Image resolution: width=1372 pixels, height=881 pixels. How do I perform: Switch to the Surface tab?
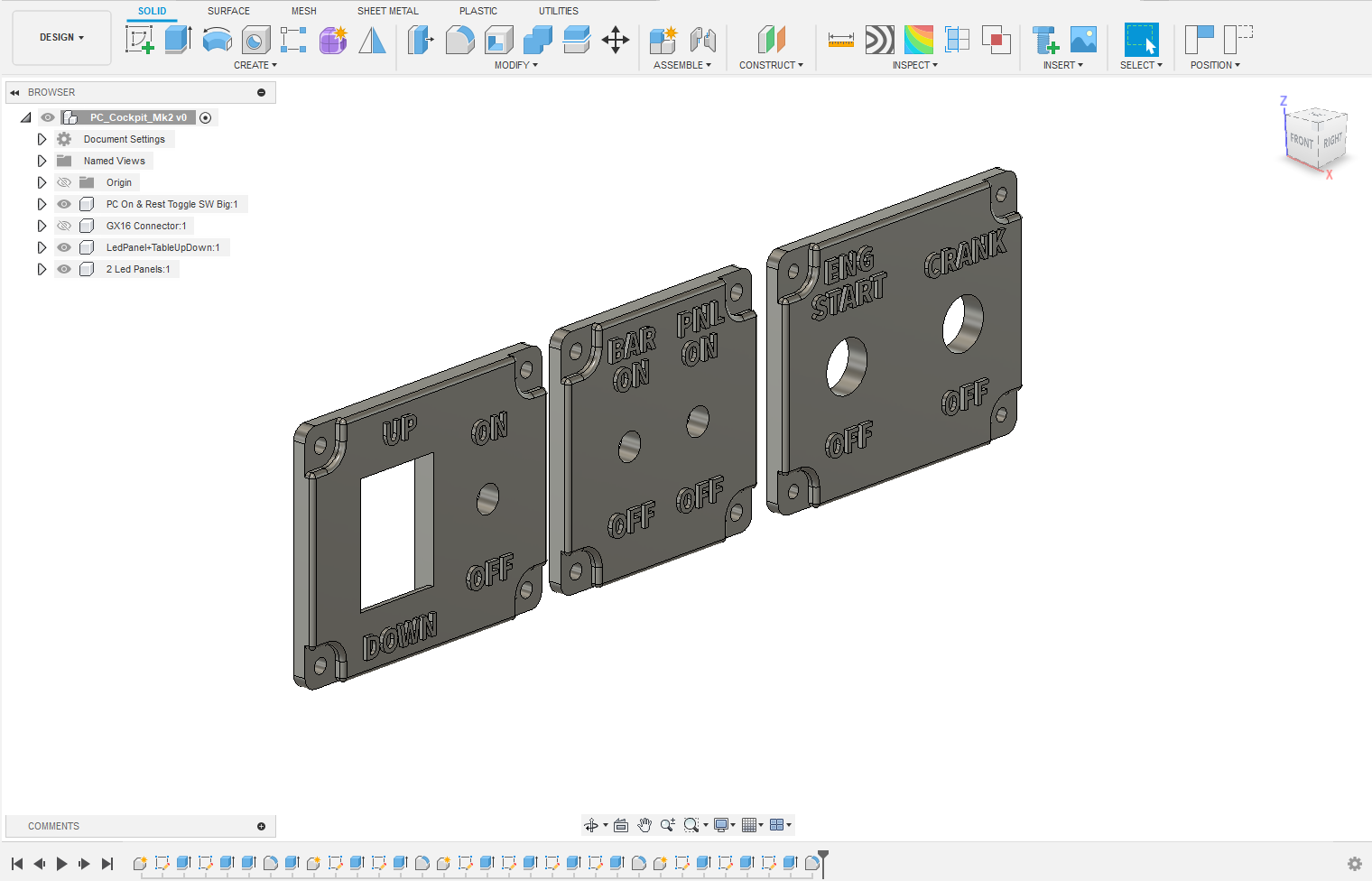229,11
